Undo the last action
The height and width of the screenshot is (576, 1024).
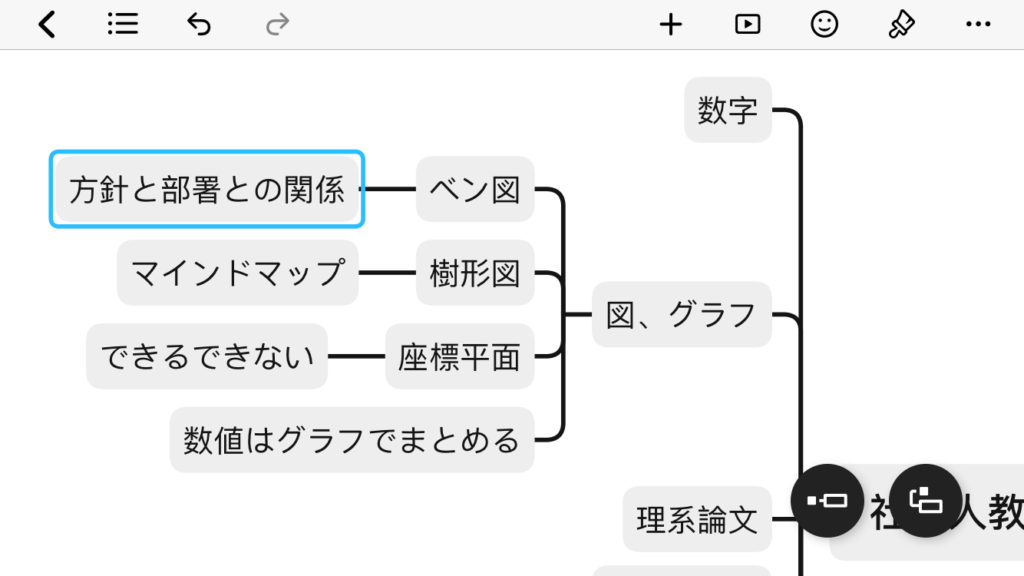pyautogui.click(x=199, y=25)
